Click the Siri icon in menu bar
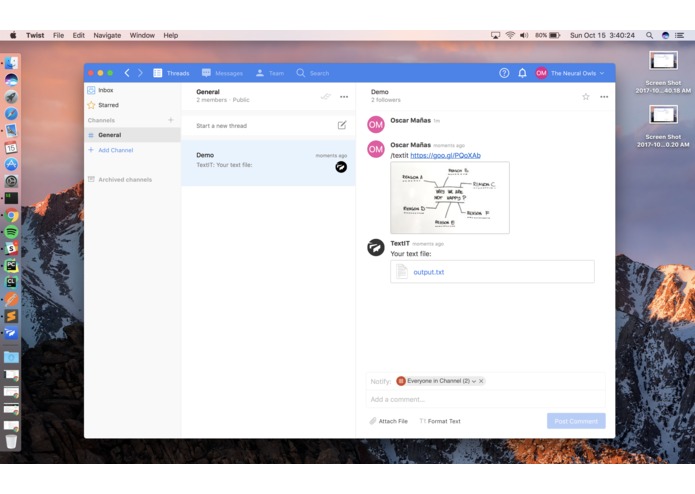This screenshot has width=695, height=494. click(665, 35)
